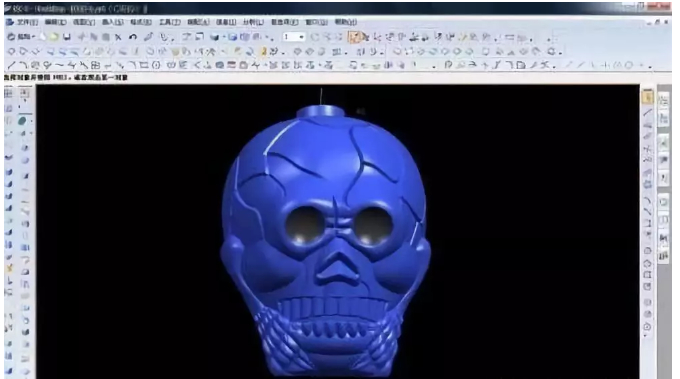
Task: Open the 工具(T) menu
Action: point(170,22)
